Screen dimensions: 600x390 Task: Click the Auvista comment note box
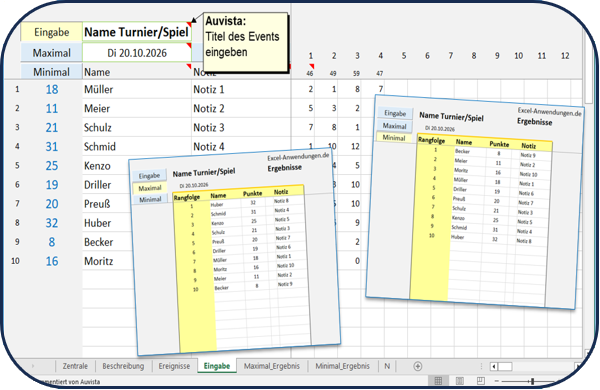(245, 42)
